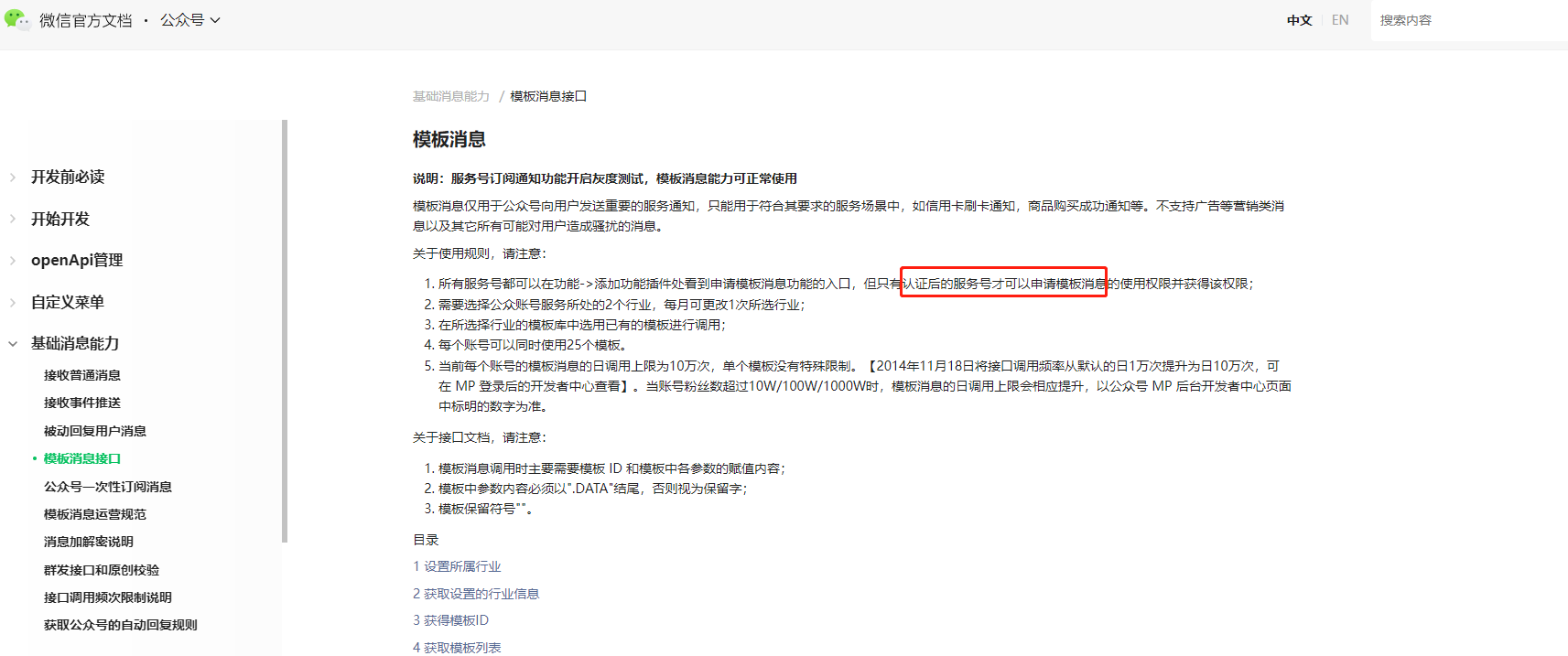1568x656 pixels.
Task: Click the 关于使用规则，请注意 text
Action: (x=480, y=253)
